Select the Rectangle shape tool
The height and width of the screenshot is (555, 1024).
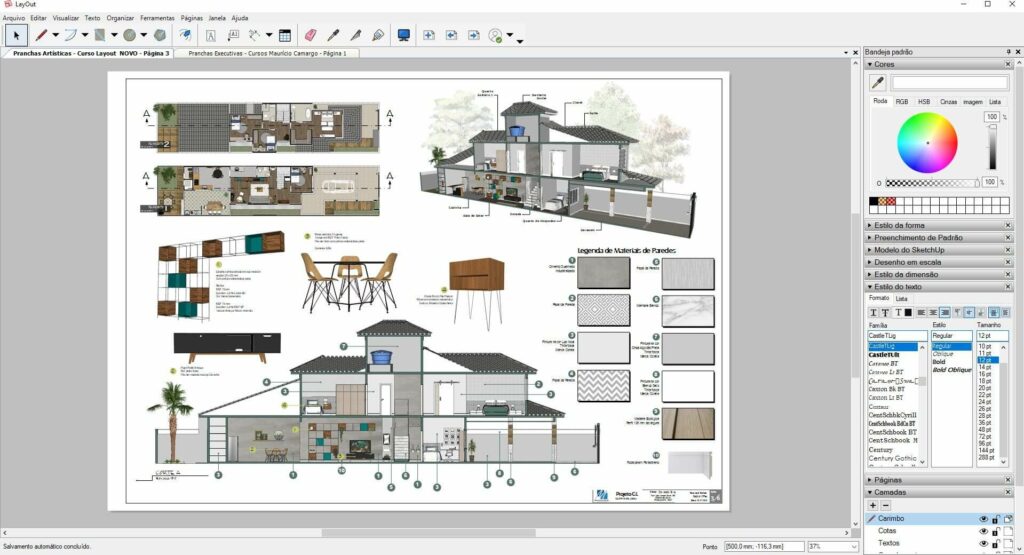100,35
